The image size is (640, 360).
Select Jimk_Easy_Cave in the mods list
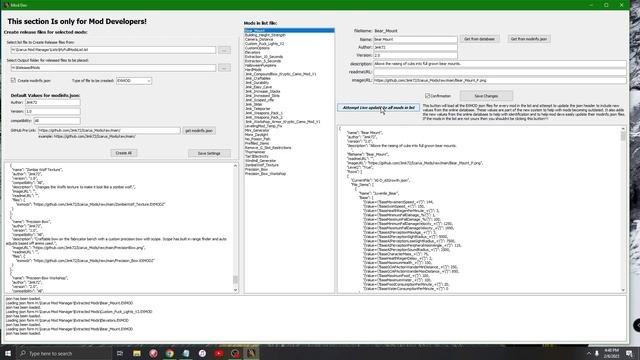[289, 87]
